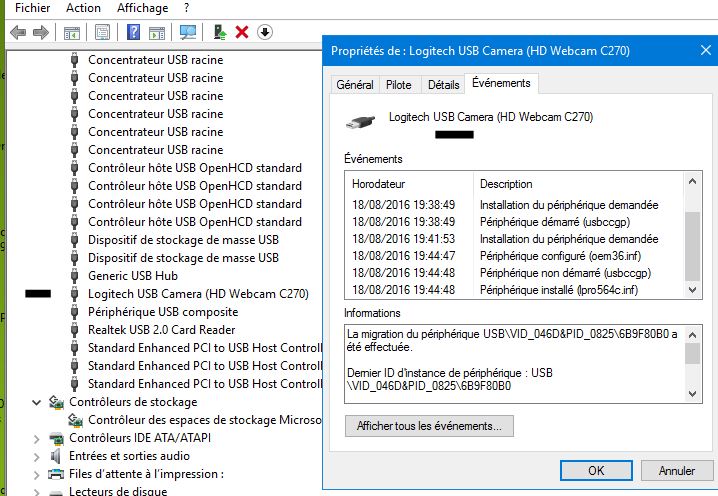Select Logitech USB Camera (HD Webcam C270) in tree
This screenshot has height=496, width=718.
tap(198, 294)
